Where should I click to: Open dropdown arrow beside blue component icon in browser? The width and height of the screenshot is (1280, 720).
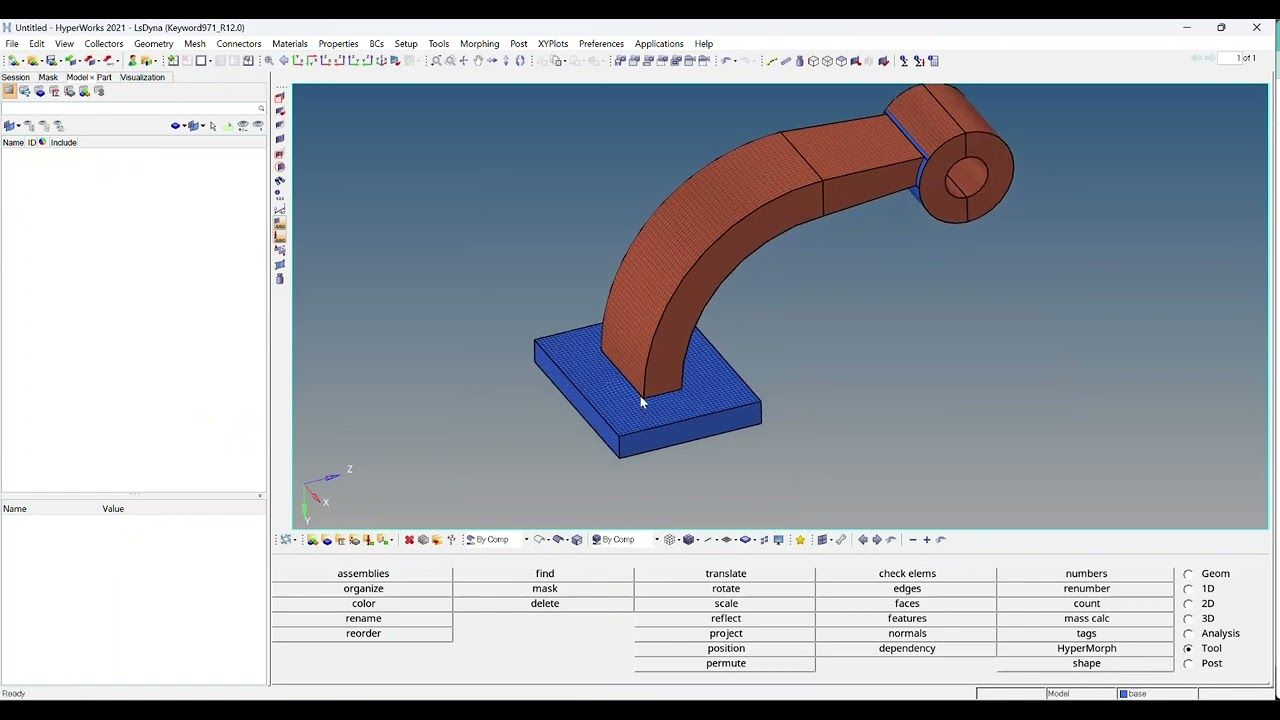pyautogui.click(x=185, y=126)
